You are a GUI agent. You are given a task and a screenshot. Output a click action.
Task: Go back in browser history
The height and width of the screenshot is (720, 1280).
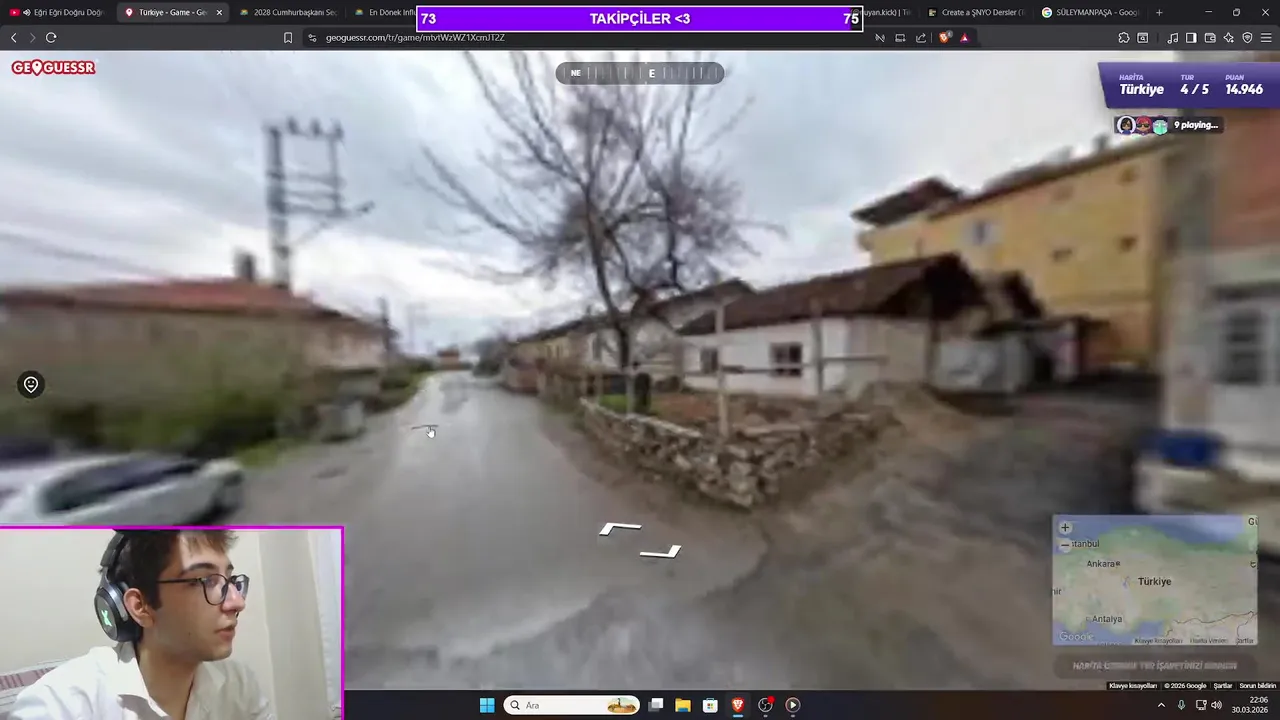[x=14, y=38]
